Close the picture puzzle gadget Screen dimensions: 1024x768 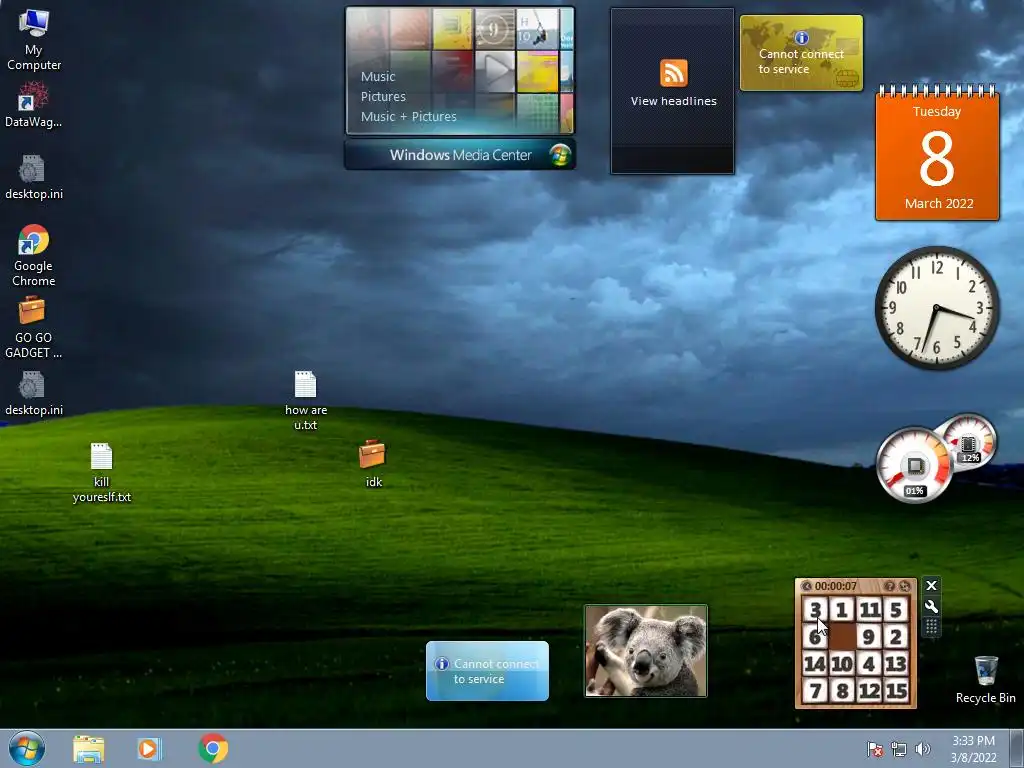click(x=931, y=586)
